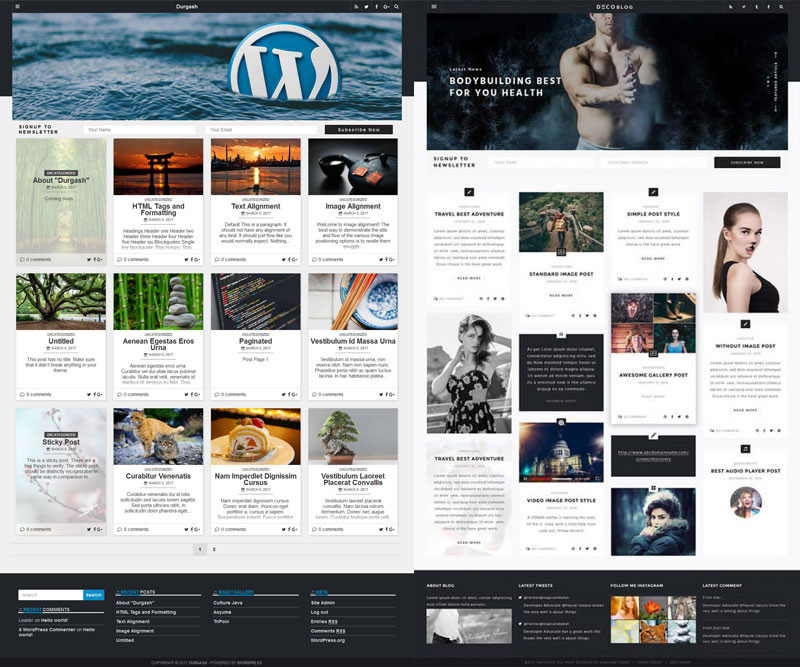Screen dimensions: 800x667
Task: Click the Your Email field in Durgash newsletter
Action: [261, 130]
